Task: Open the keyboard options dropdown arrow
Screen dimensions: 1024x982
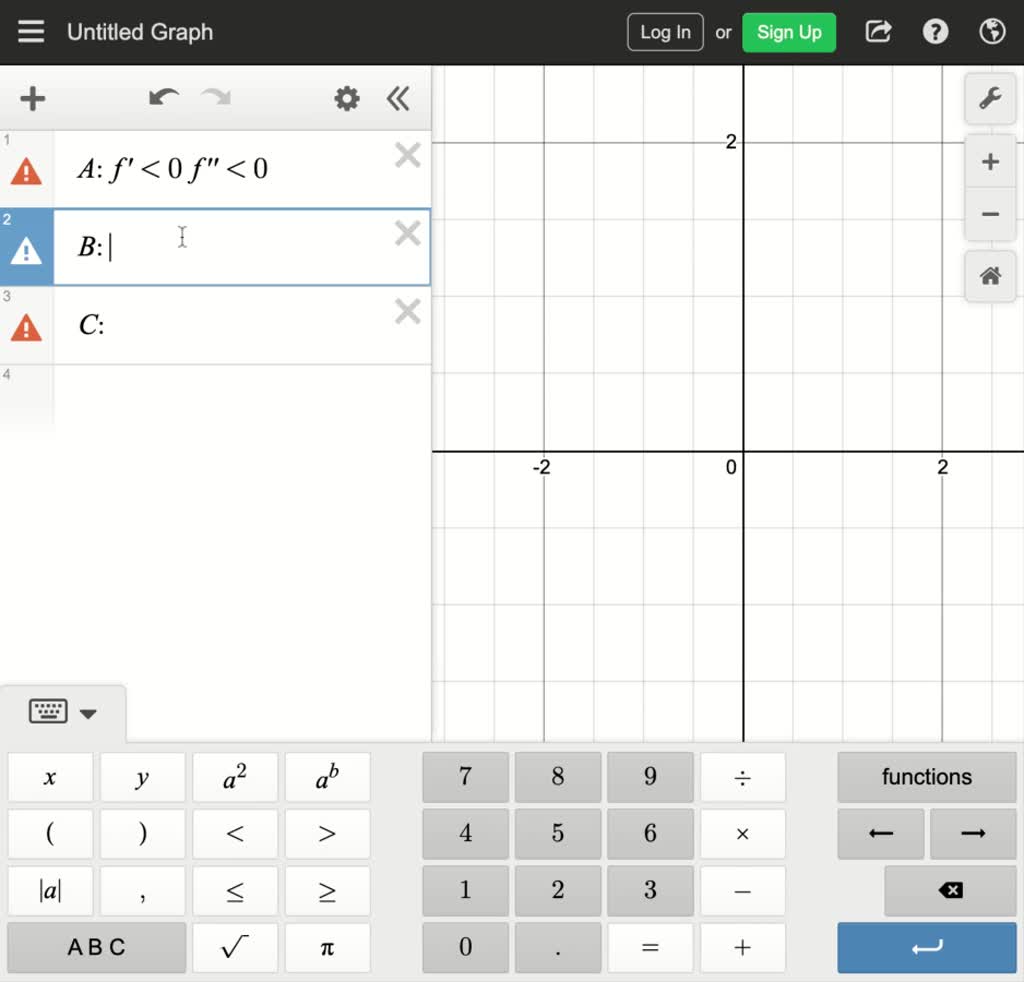Action: click(x=89, y=713)
